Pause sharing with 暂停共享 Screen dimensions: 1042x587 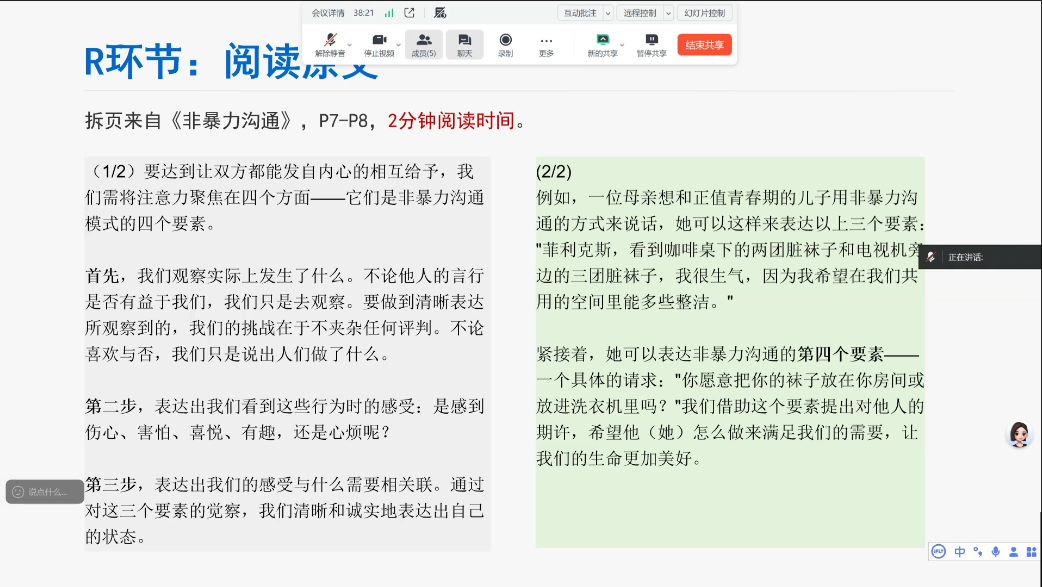point(651,44)
